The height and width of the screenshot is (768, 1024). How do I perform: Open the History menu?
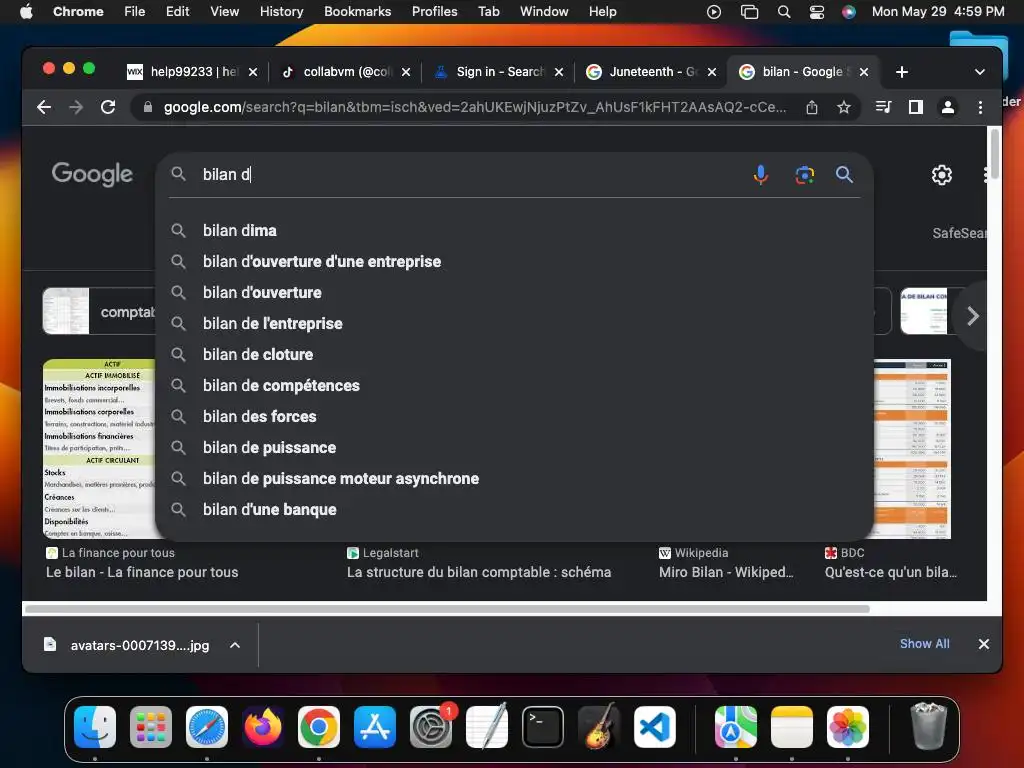pyautogui.click(x=281, y=11)
